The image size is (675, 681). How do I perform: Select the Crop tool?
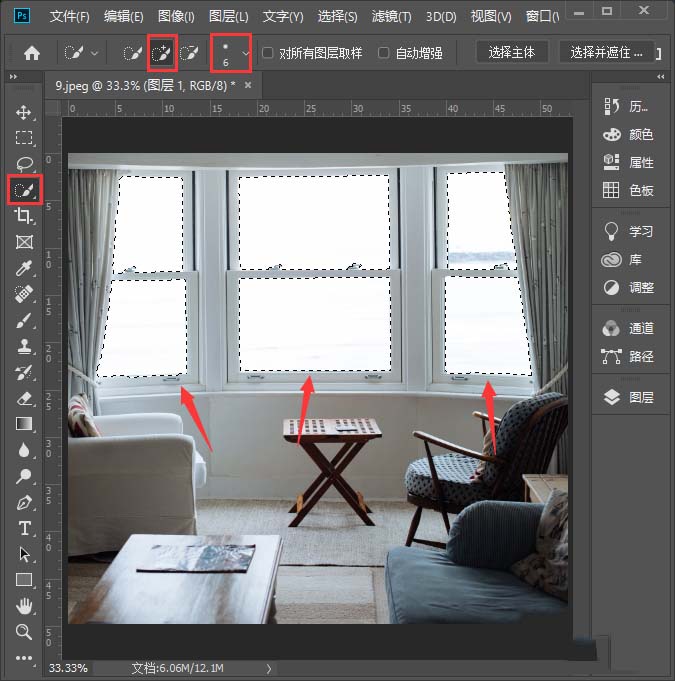(x=23, y=216)
